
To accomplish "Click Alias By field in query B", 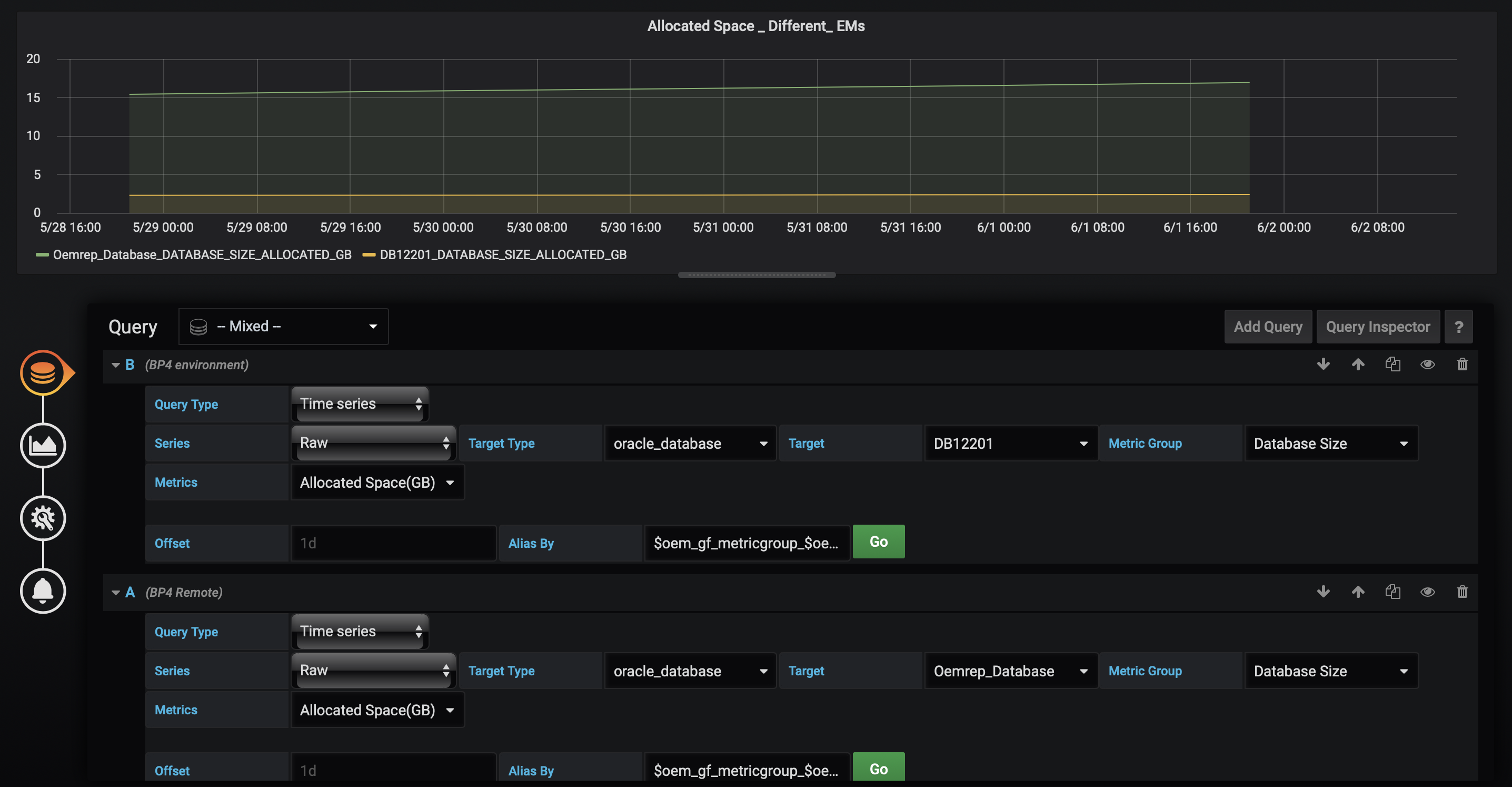I will (x=747, y=543).
